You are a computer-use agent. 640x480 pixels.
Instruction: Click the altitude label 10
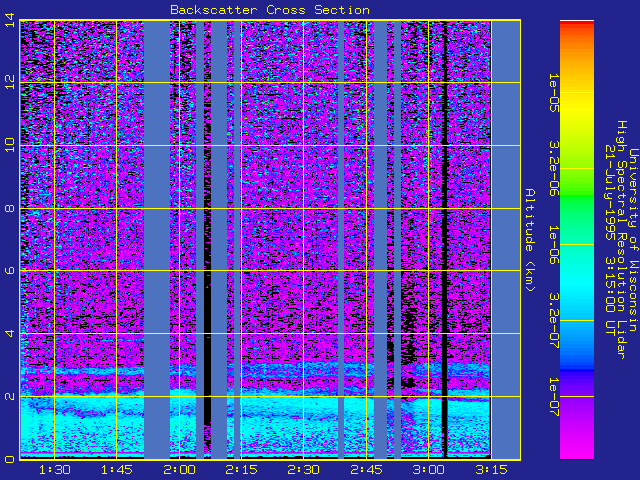tap(10, 145)
